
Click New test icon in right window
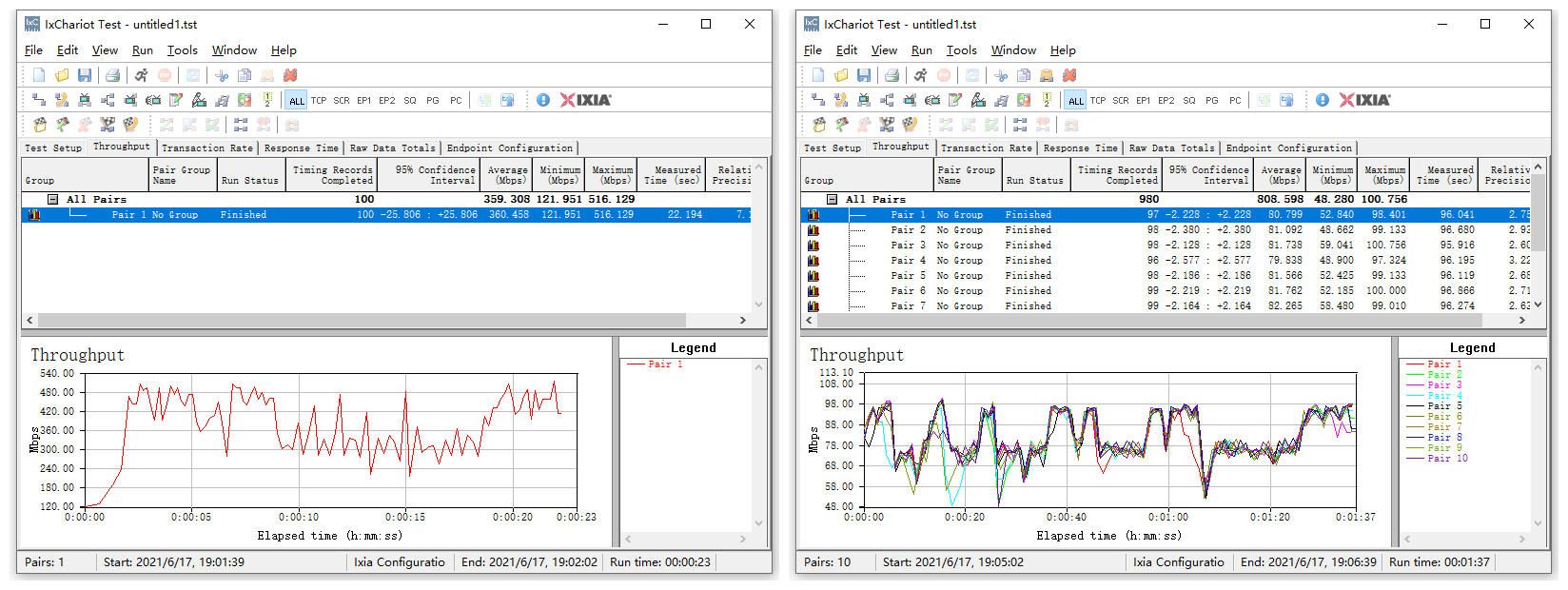[818, 75]
